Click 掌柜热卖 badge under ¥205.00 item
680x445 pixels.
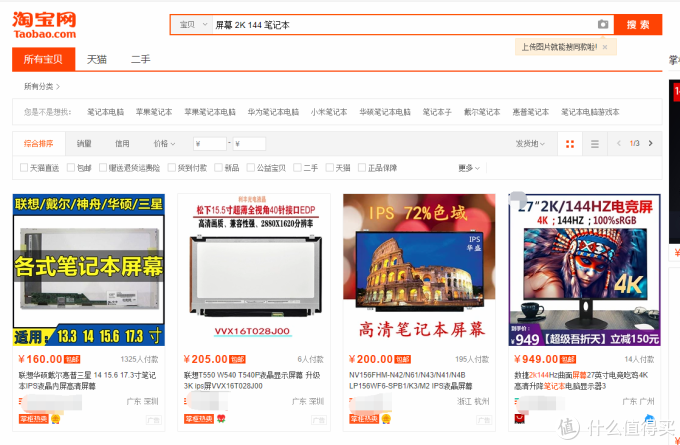click(199, 419)
